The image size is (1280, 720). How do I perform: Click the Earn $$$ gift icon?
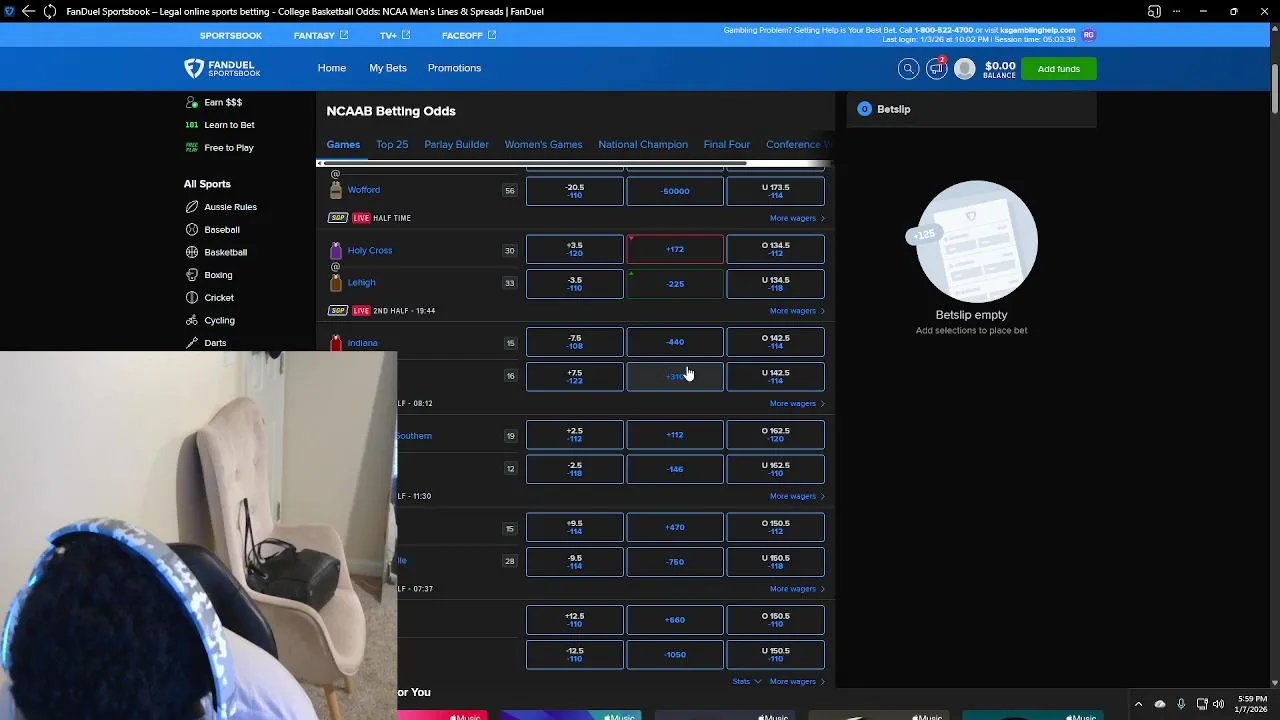192,102
